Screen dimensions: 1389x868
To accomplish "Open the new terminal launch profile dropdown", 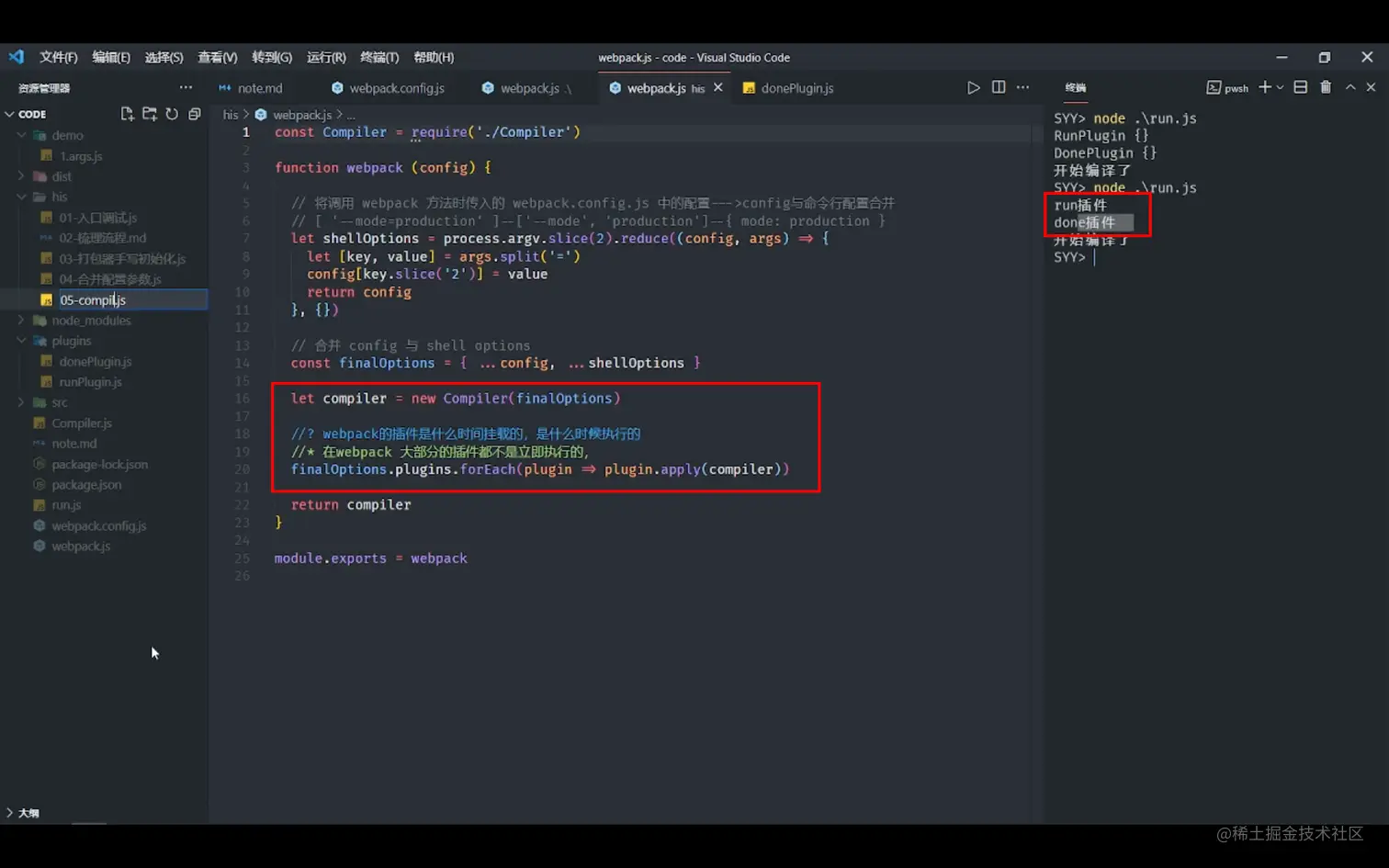I will click(1280, 87).
